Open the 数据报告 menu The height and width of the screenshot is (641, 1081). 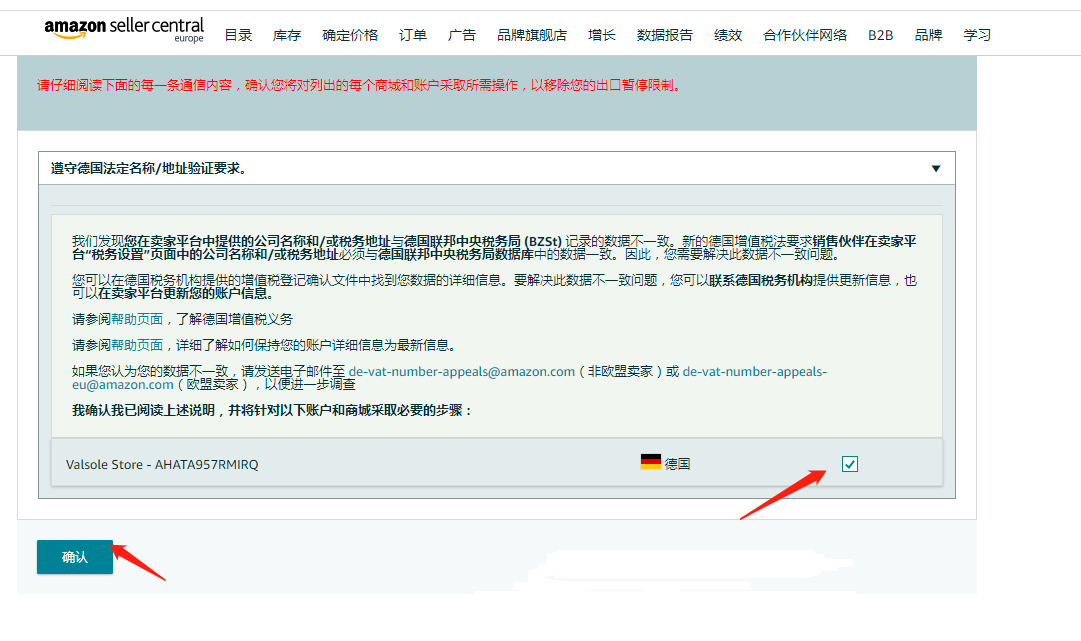pos(665,35)
